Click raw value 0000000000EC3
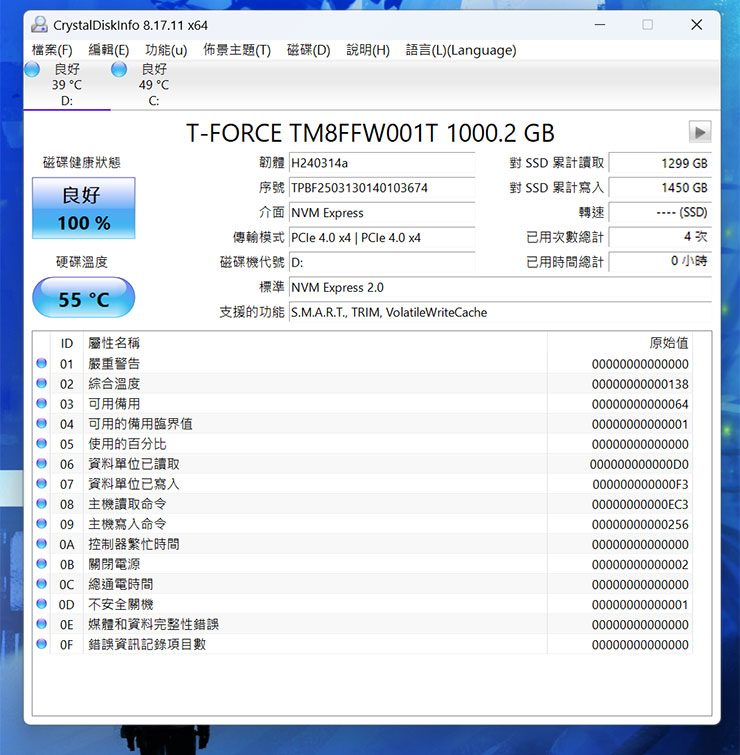The width and height of the screenshot is (740, 755). point(640,505)
